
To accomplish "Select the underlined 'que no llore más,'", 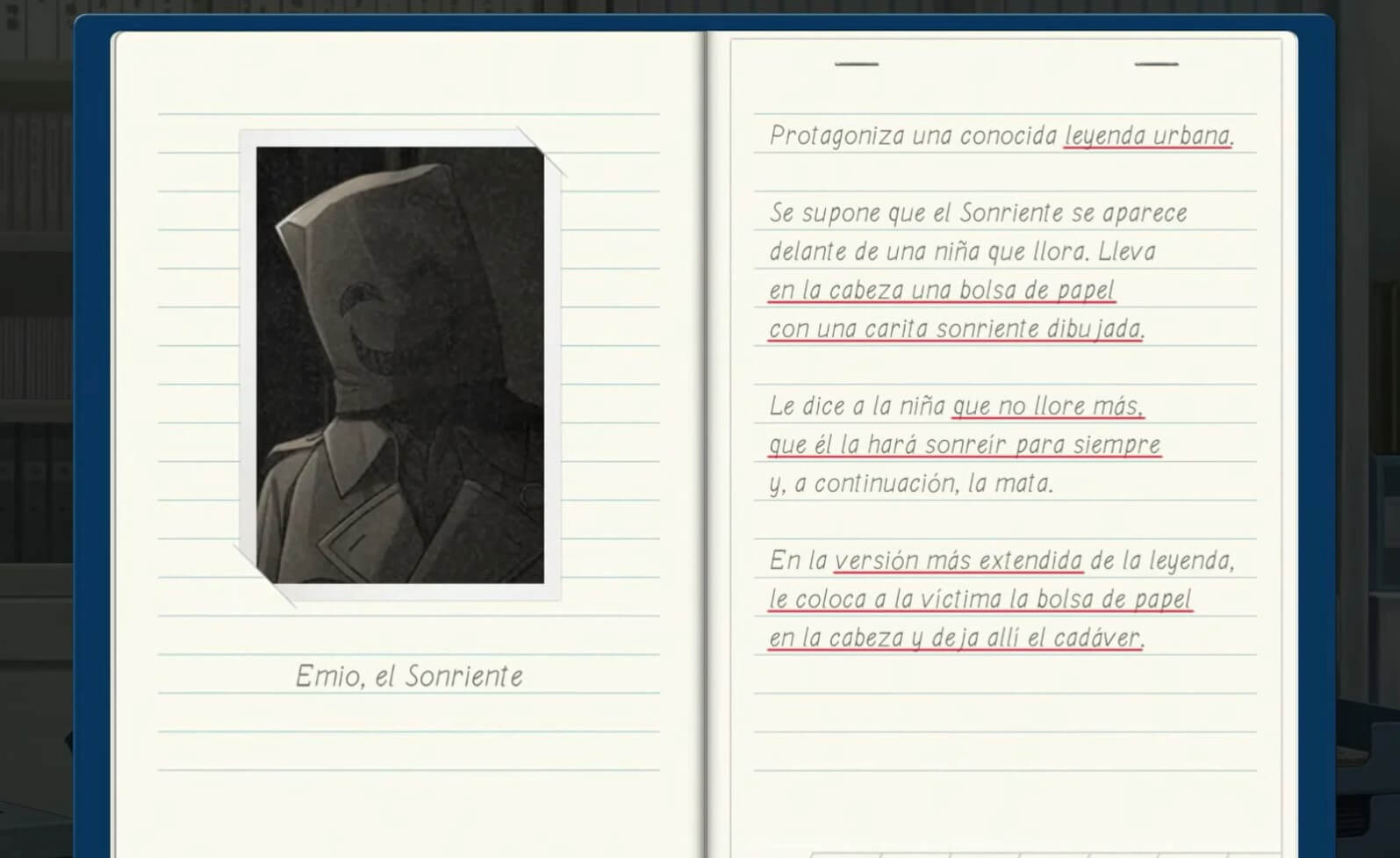I will coord(1048,406).
